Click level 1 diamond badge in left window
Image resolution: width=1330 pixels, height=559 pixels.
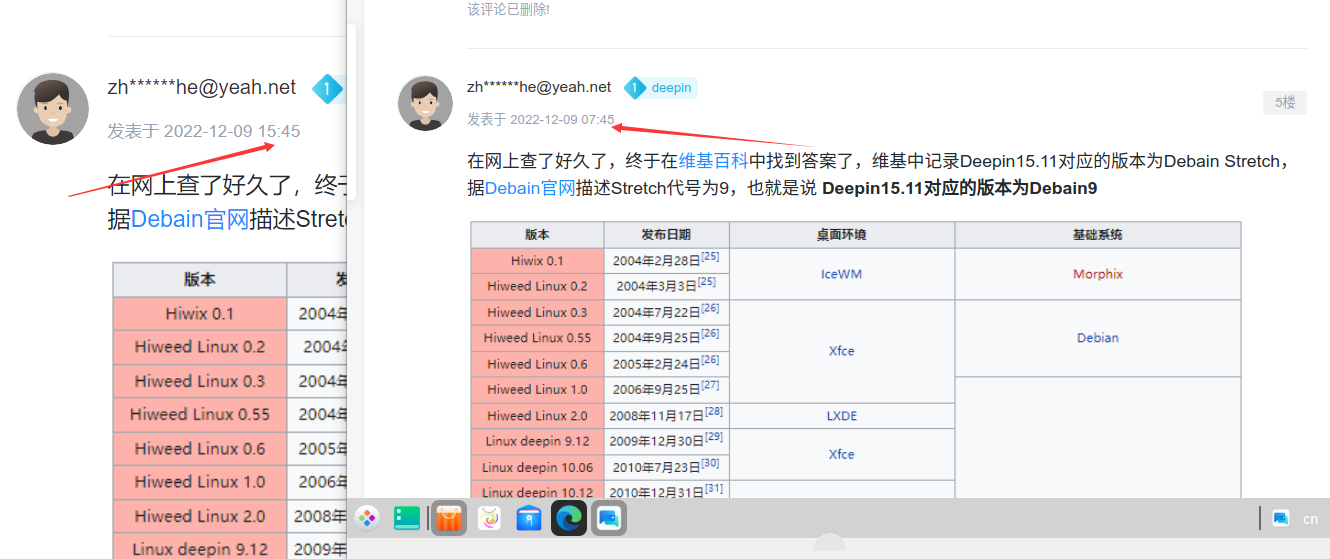327,89
